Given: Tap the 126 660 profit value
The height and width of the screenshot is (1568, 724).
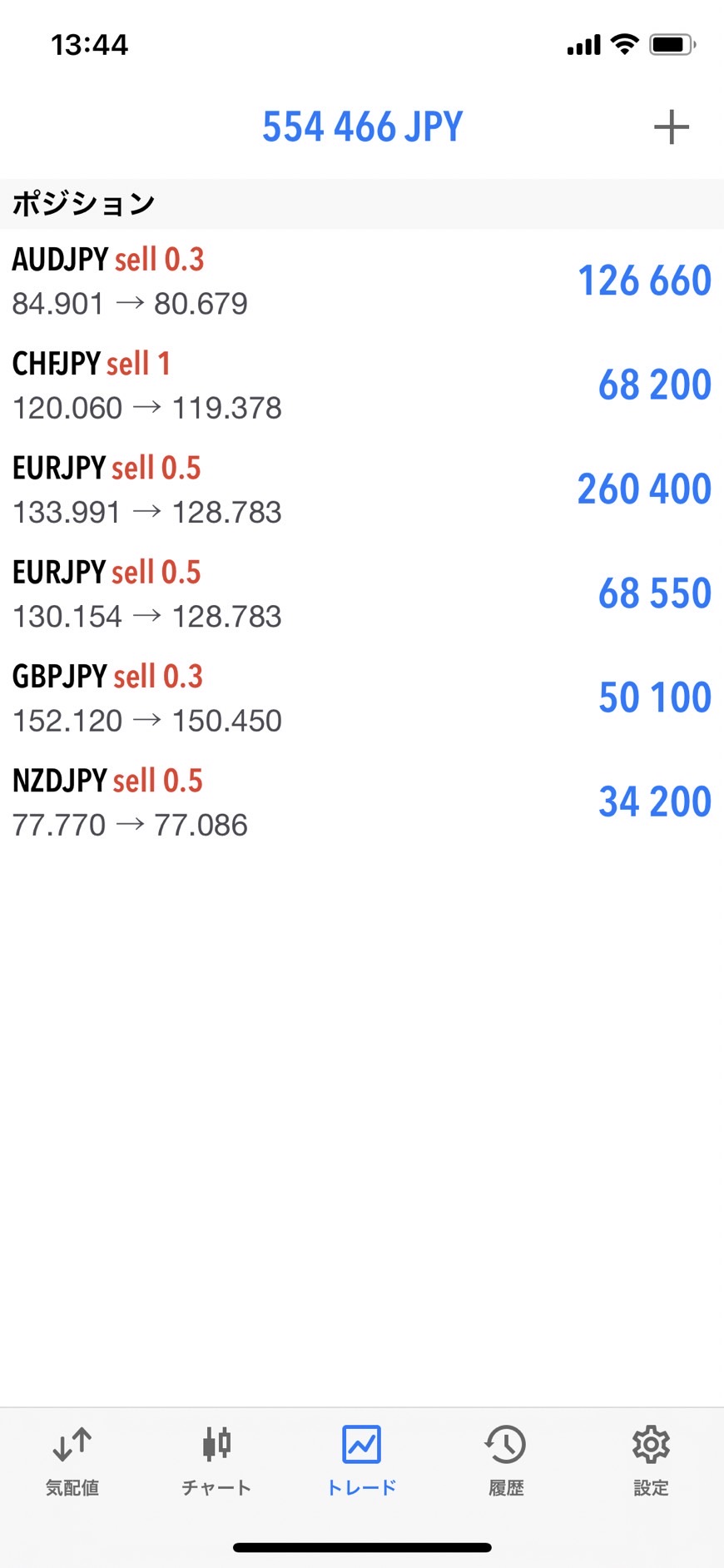Looking at the screenshot, I should (x=644, y=281).
